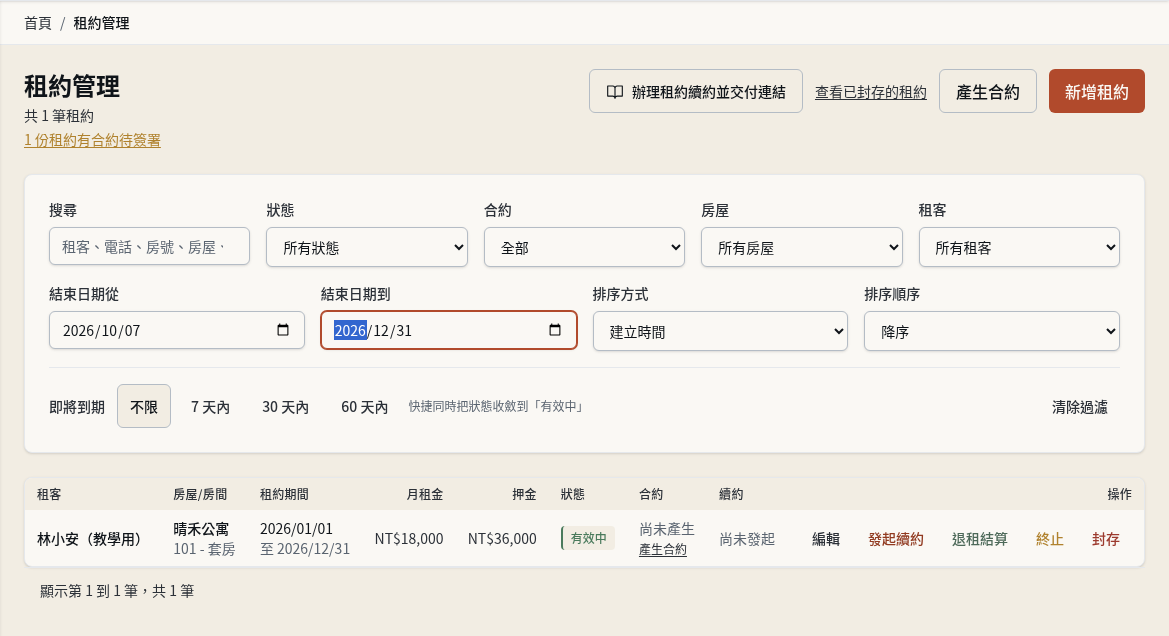Viewport: 1169px width, 636px height.
Task: Open the 狀態 dropdown showing 所有狀態
Action: point(367,247)
